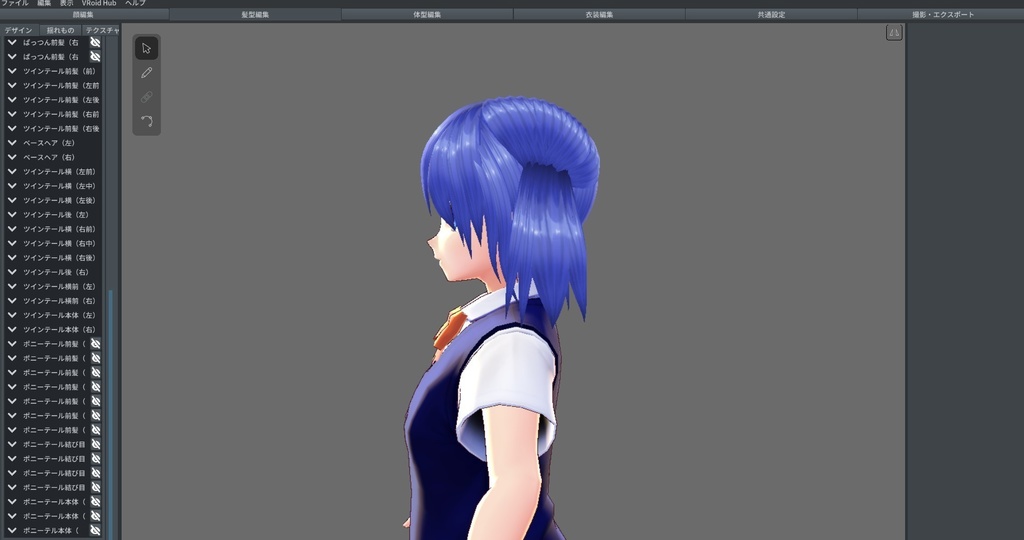1024x540 pixels.
Task: Select the ツインテール本体（右） row
Action: pyautogui.click(x=54, y=329)
